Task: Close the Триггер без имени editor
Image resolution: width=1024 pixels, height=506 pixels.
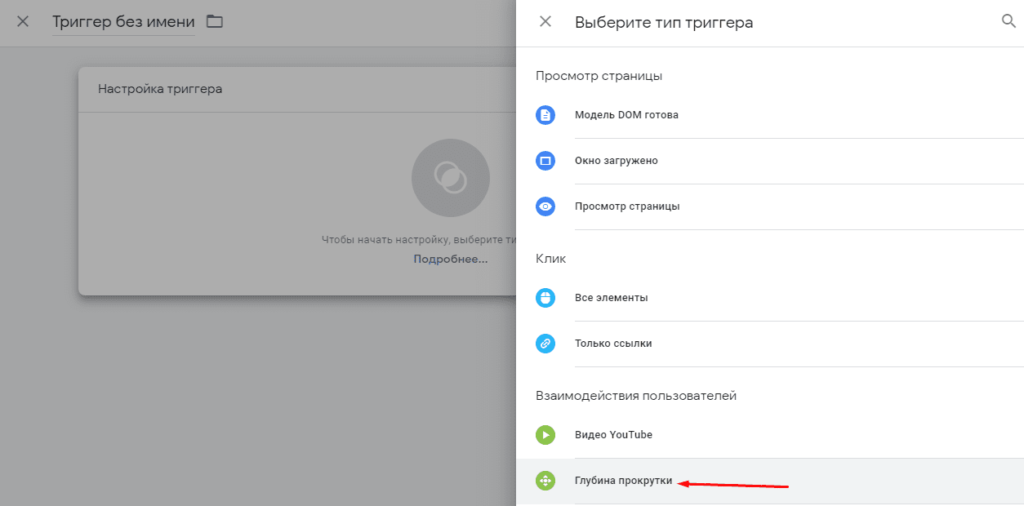Action: [x=23, y=22]
